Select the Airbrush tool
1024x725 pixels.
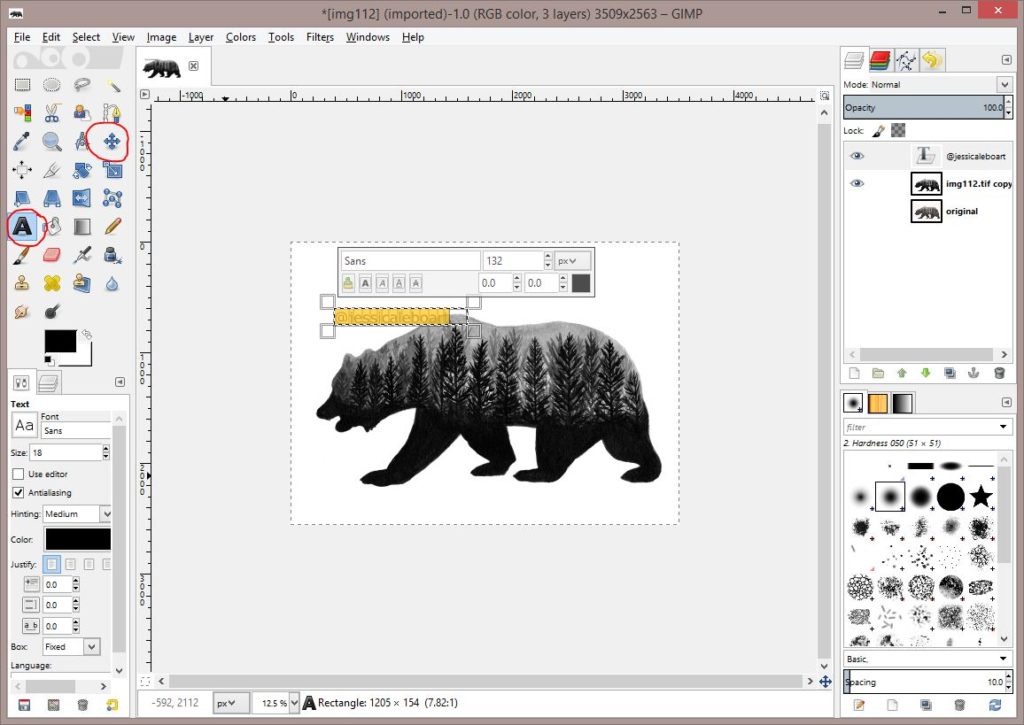click(x=82, y=255)
